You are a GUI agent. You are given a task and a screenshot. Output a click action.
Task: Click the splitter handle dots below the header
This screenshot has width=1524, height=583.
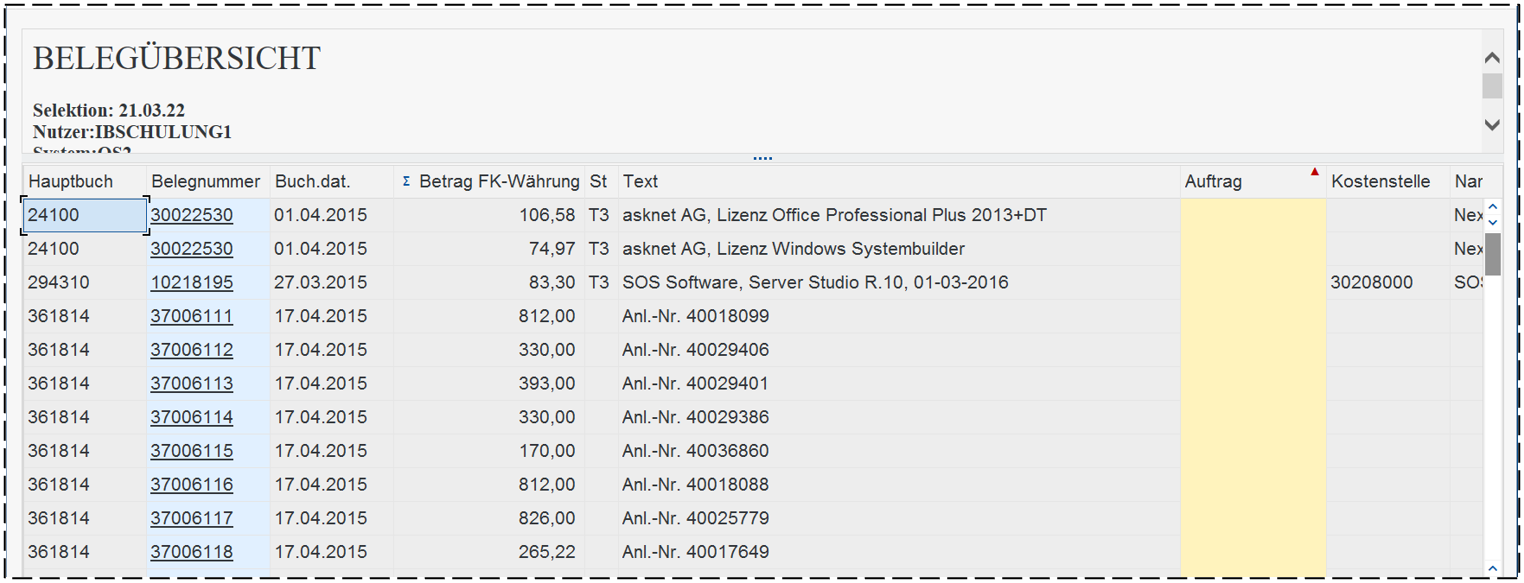point(762,158)
